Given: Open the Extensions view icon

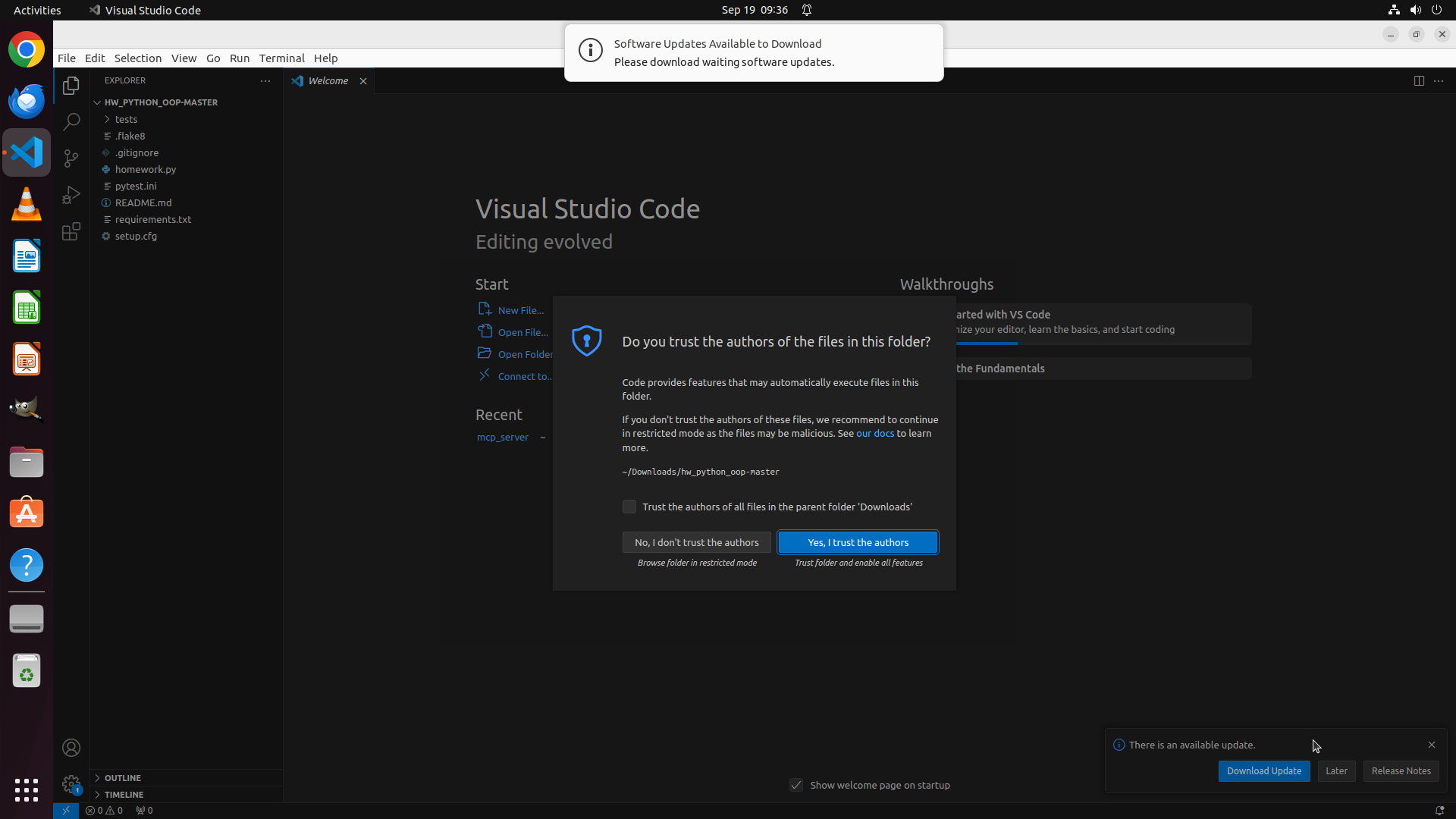Looking at the screenshot, I should coord(71,231).
